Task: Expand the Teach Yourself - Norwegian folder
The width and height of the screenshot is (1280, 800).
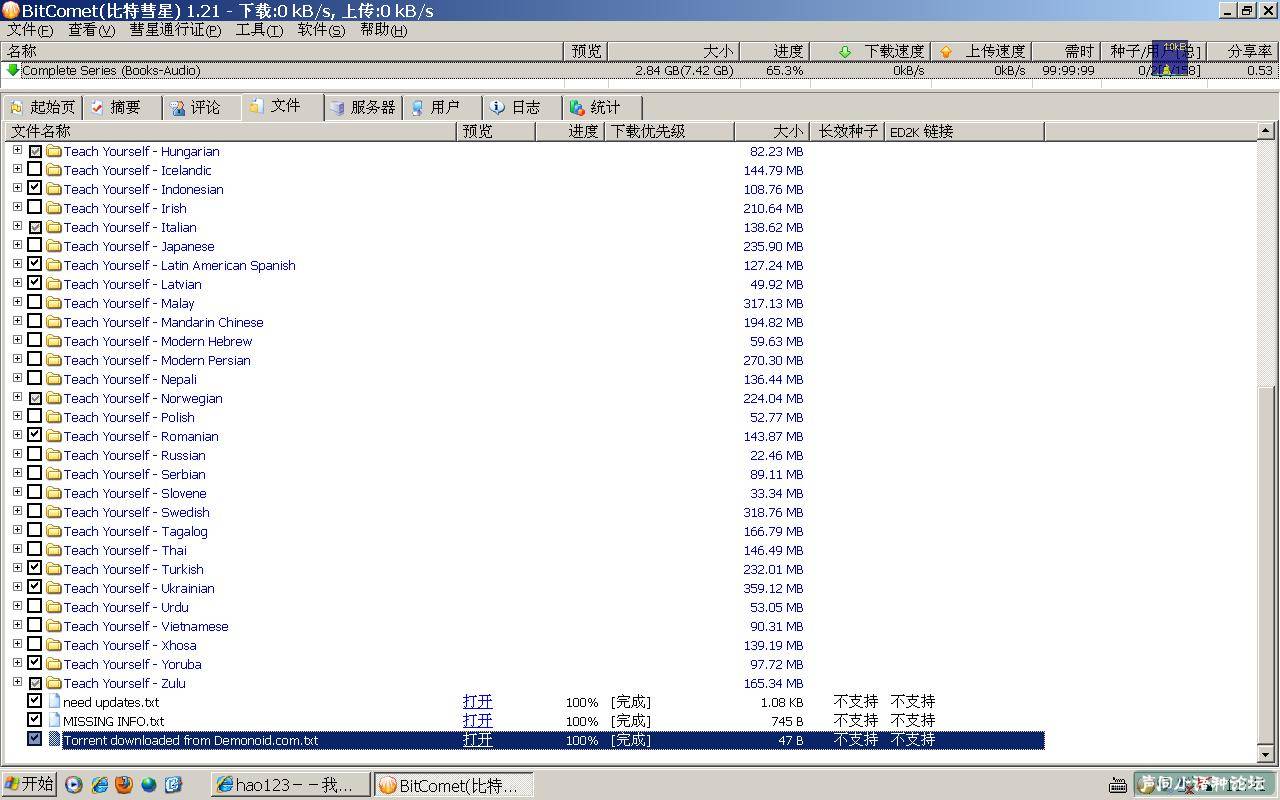Action: 17,398
